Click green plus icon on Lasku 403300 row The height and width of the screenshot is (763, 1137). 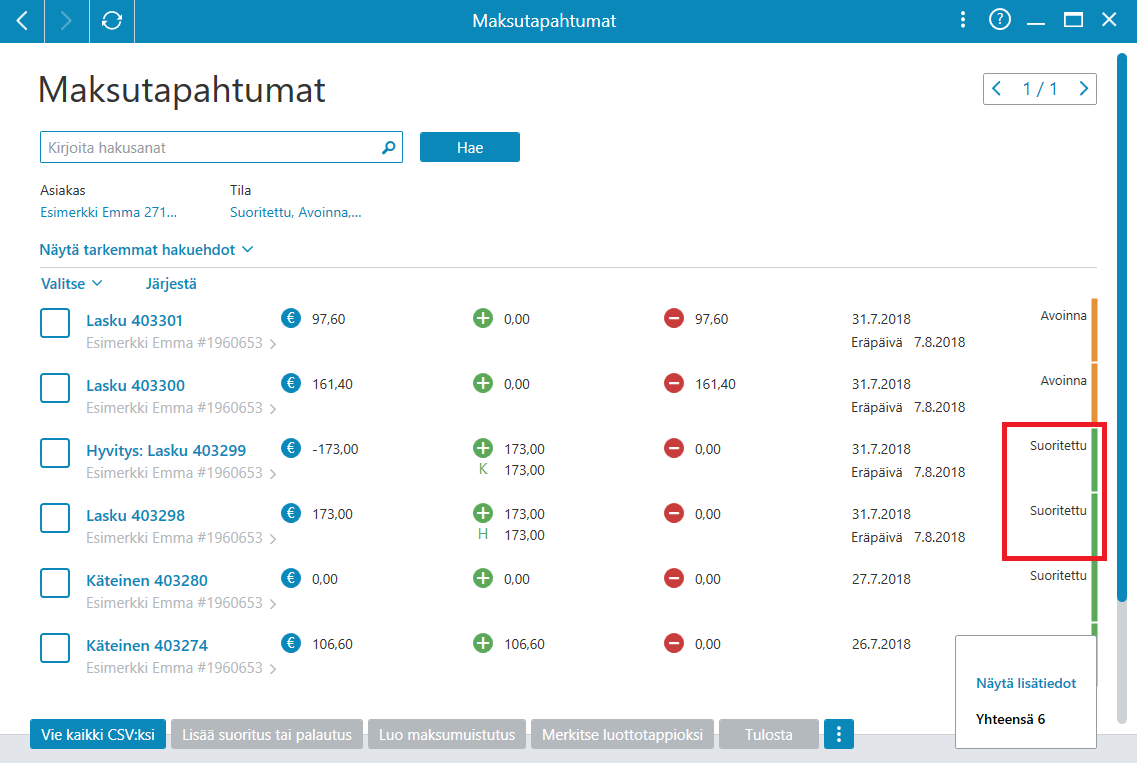pyautogui.click(x=482, y=383)
